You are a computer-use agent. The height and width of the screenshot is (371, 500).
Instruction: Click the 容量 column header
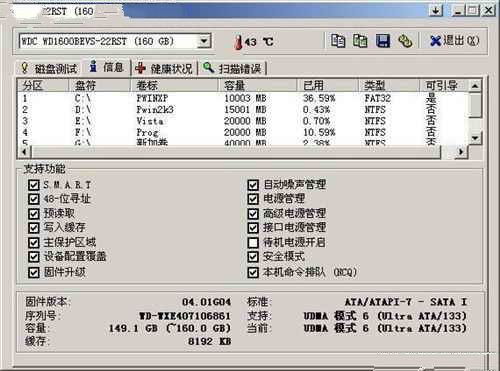257,86
